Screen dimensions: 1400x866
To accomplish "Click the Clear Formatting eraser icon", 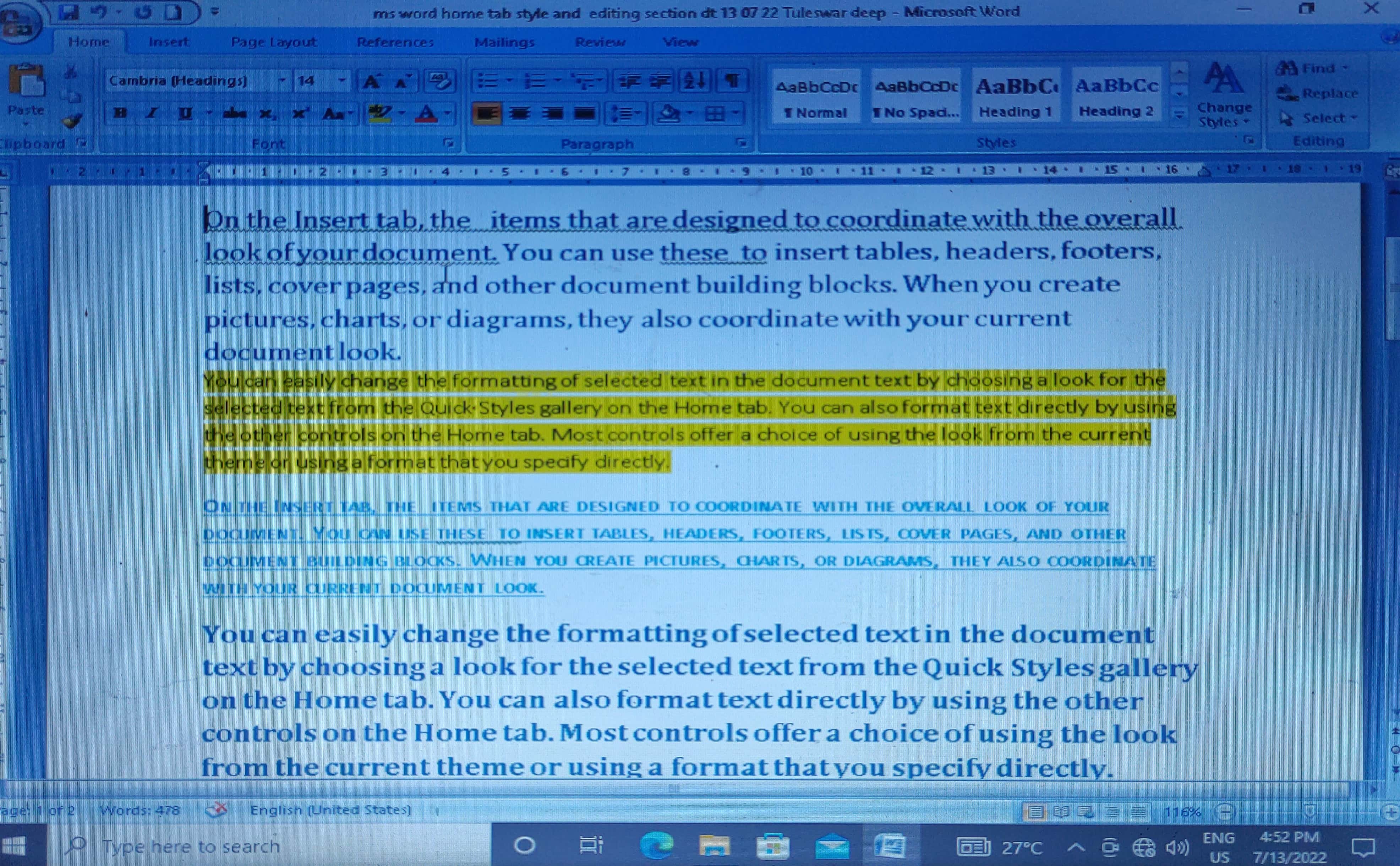I will click(x=439, y=81).
